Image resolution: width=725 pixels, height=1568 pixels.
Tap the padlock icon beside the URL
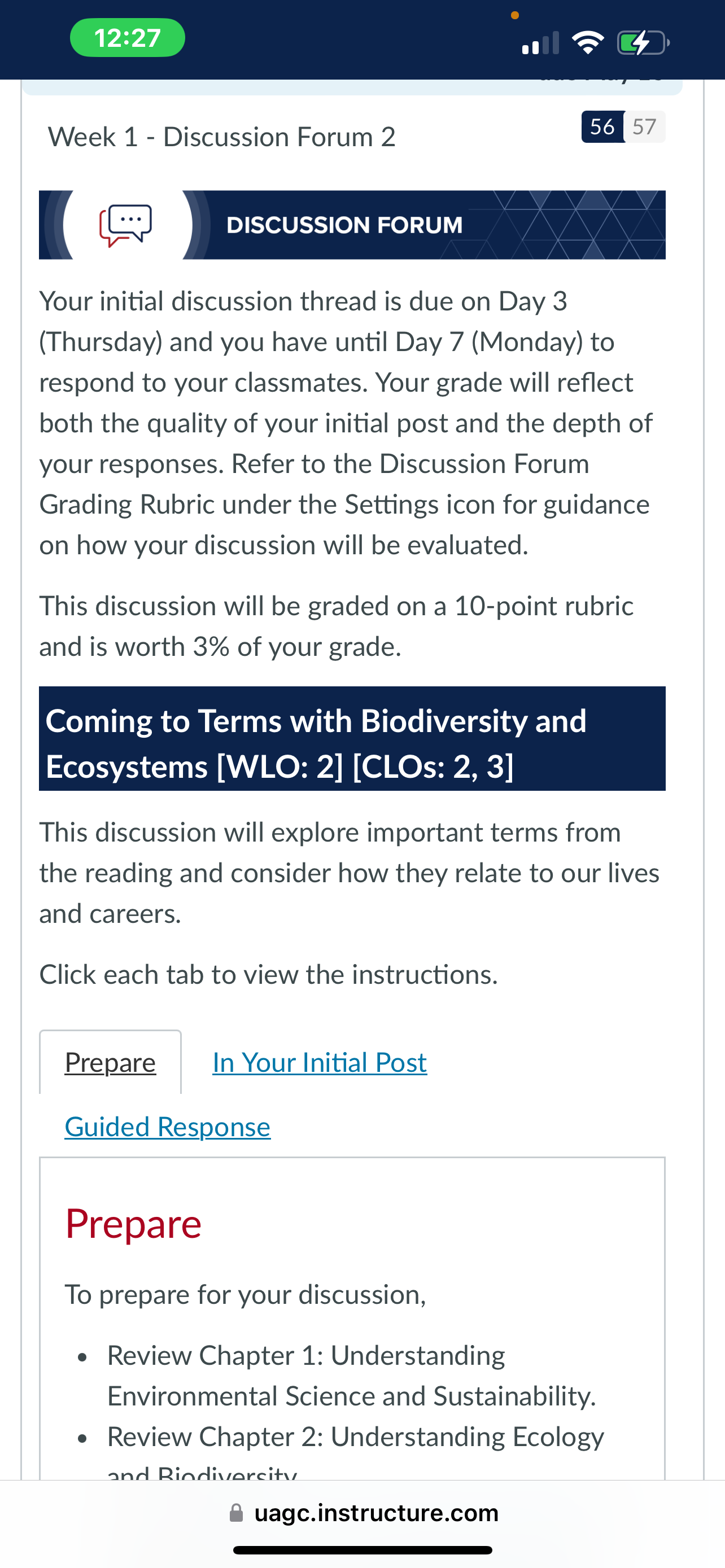pos(236,1513)
